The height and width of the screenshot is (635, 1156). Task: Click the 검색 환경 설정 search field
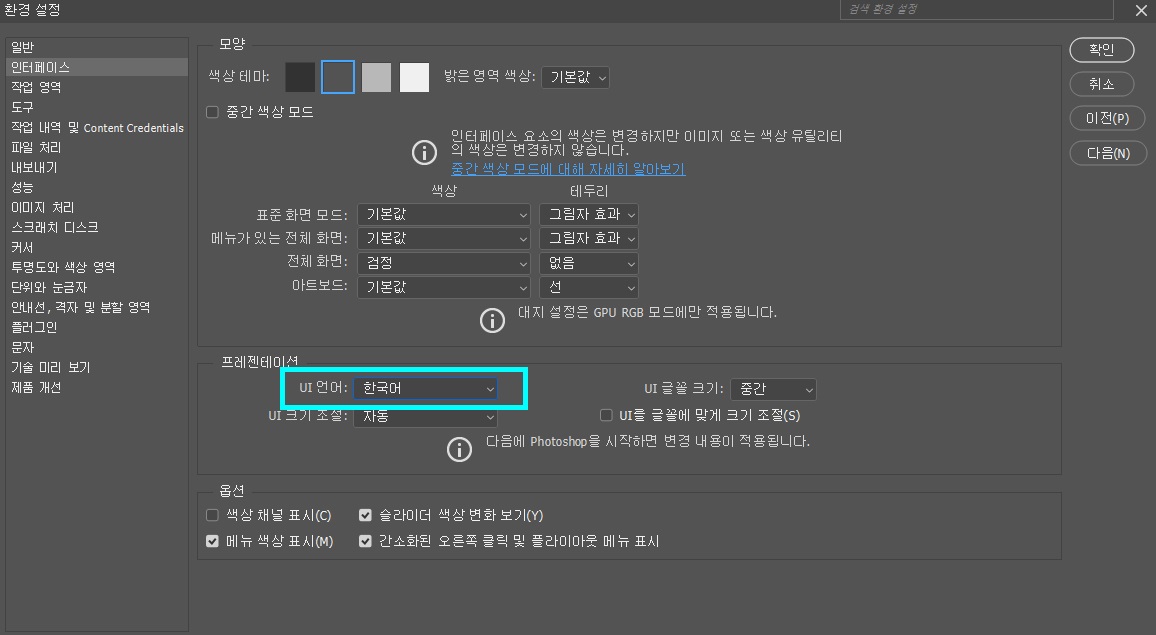(x=975, y=11)
